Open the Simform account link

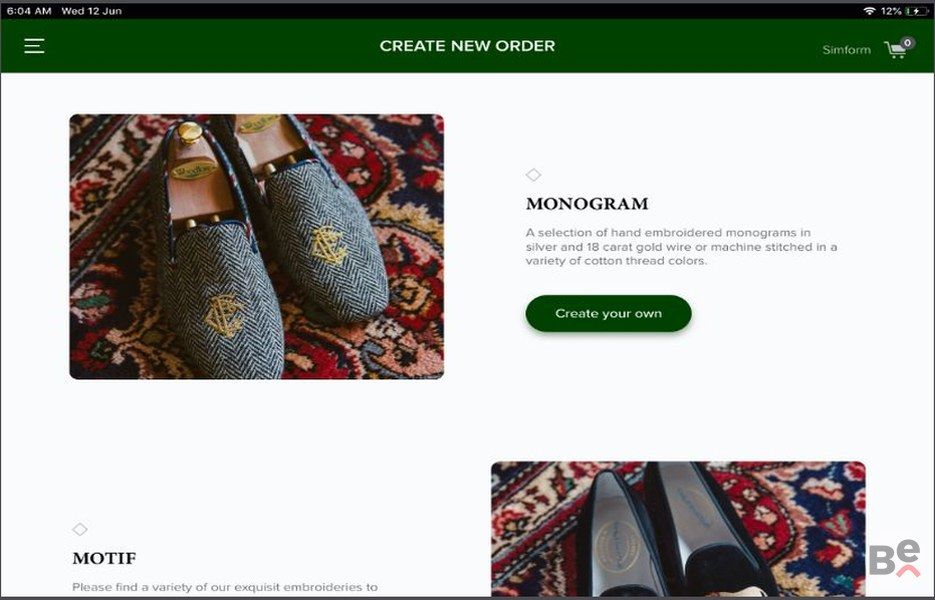point(846,50)
